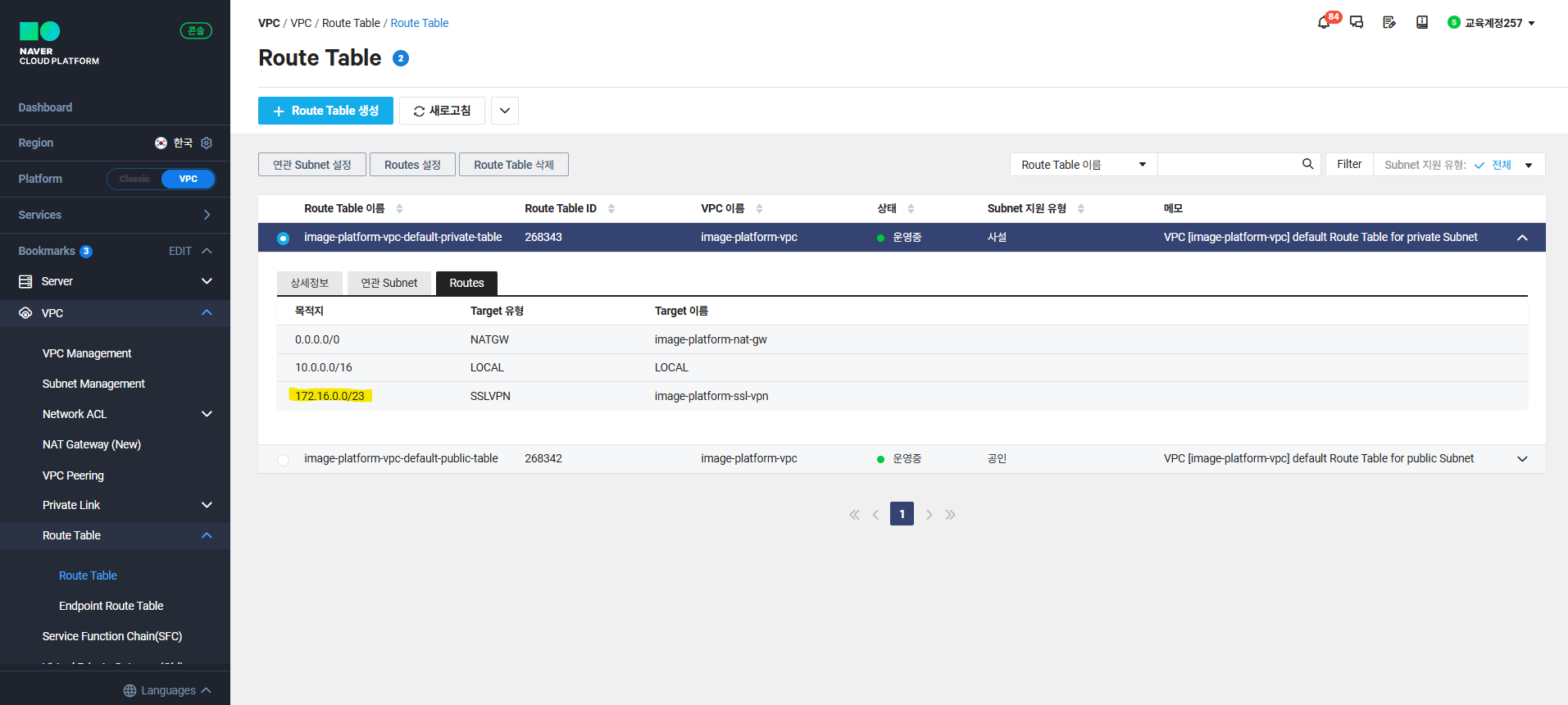Open the notifications bell with 84 badge
The width and height of the screenshot is (1568, 705).
pyautogui.click(x=1325, y=22)
